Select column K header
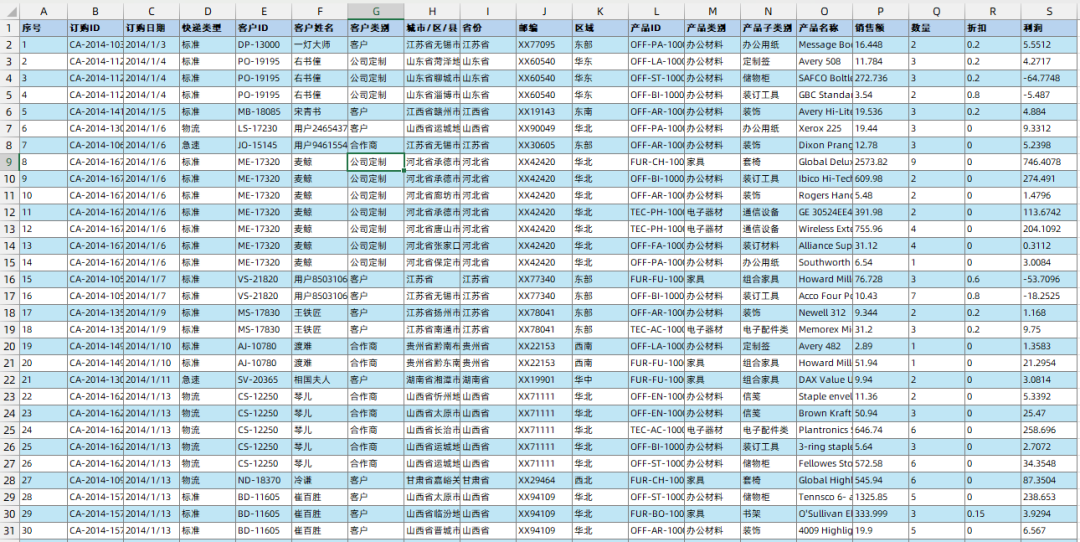 [x=600, y=11]
